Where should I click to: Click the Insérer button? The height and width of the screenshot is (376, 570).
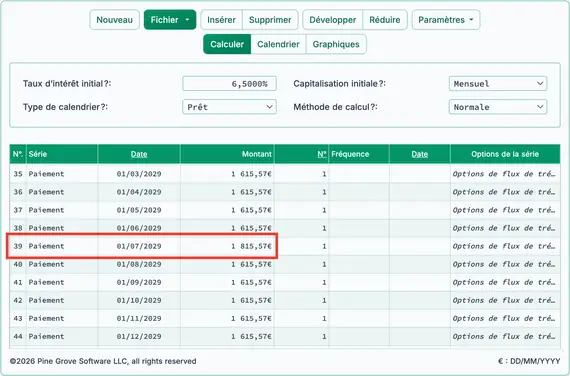click(x=221, y=20)
